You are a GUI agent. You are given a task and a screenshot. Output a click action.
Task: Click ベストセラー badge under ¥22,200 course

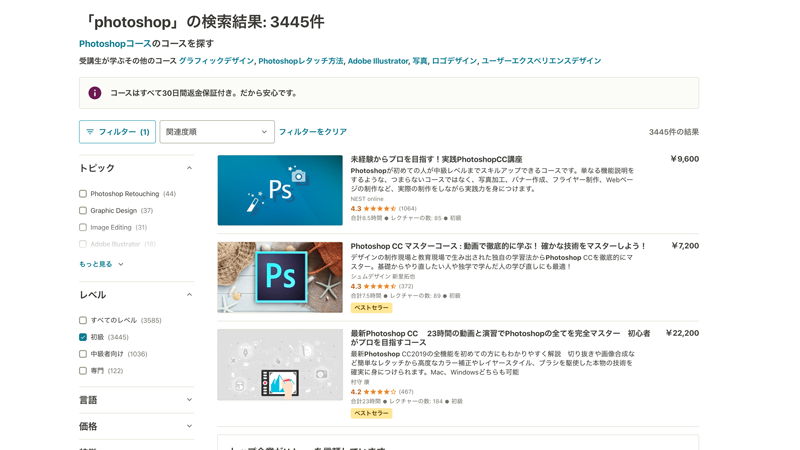[371, 413]
